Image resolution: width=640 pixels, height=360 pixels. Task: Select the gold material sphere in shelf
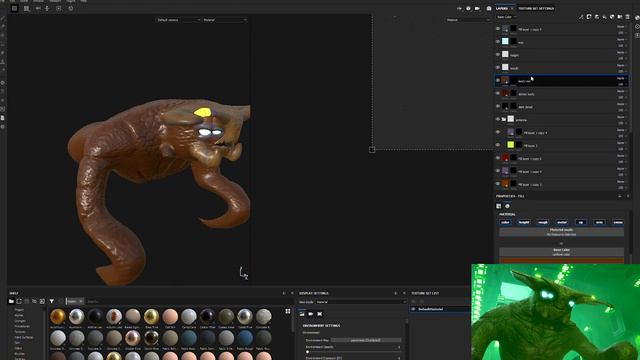coord(58,316)
